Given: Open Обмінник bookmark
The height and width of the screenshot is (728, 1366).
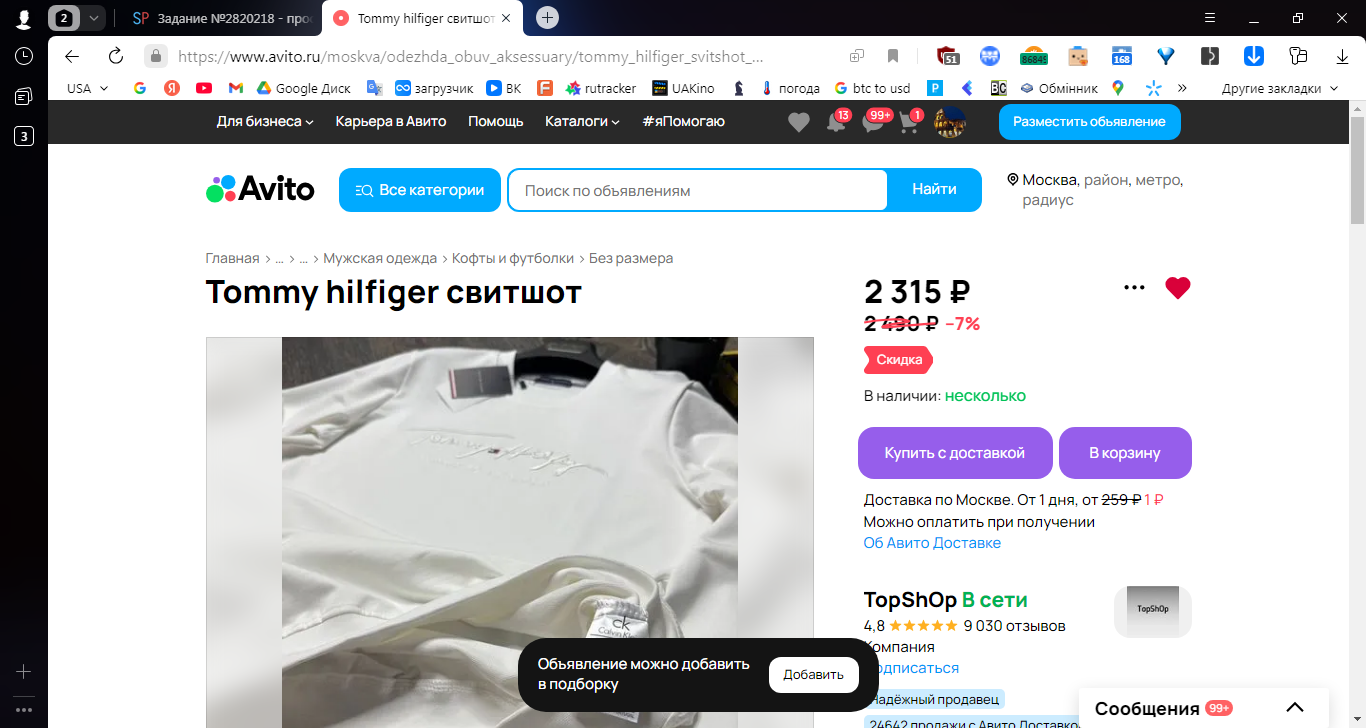Looking at the screenshot, I should coord(1059,88).
